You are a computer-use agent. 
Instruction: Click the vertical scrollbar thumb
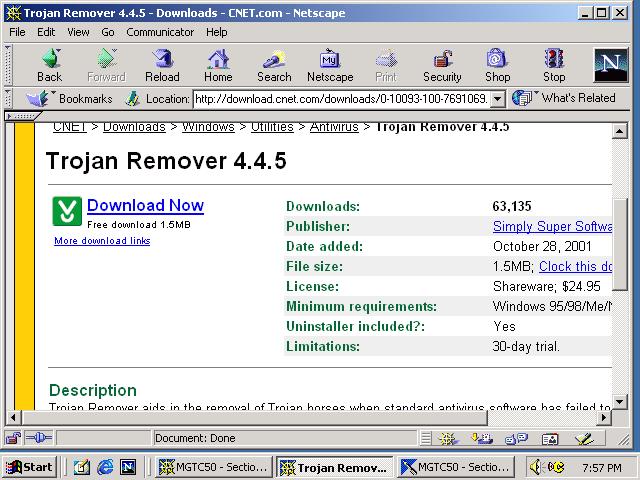pyautogui.click(x=620, y=244)
